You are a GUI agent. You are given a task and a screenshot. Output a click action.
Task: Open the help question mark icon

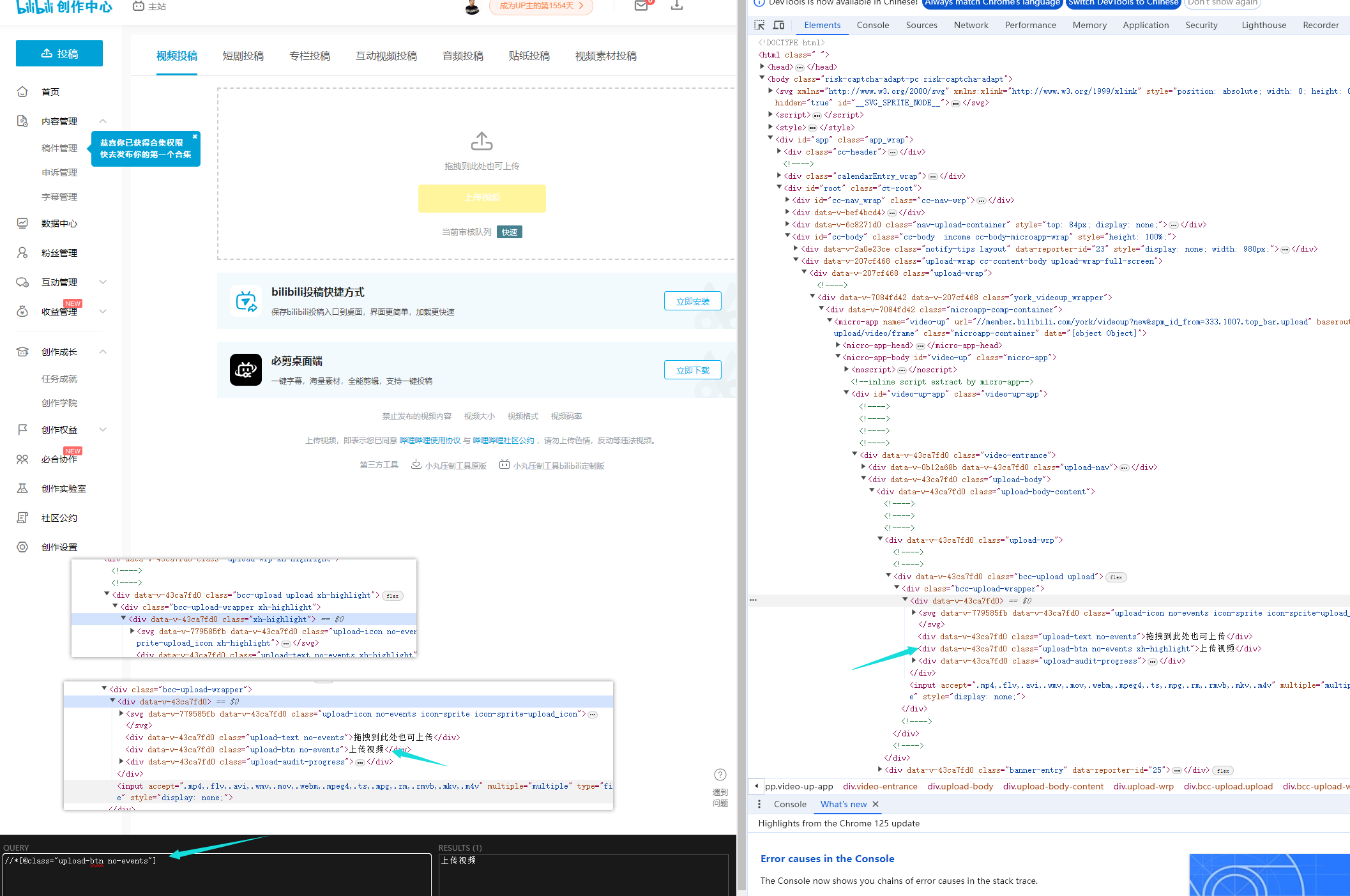pyautogui.click(x=720, y=775)
